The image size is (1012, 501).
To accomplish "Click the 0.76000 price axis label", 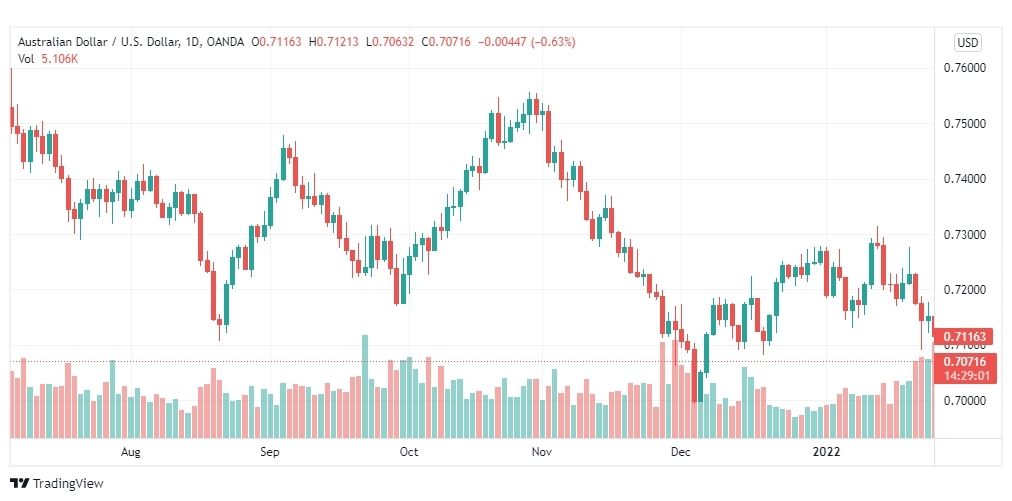I will 965,68.
